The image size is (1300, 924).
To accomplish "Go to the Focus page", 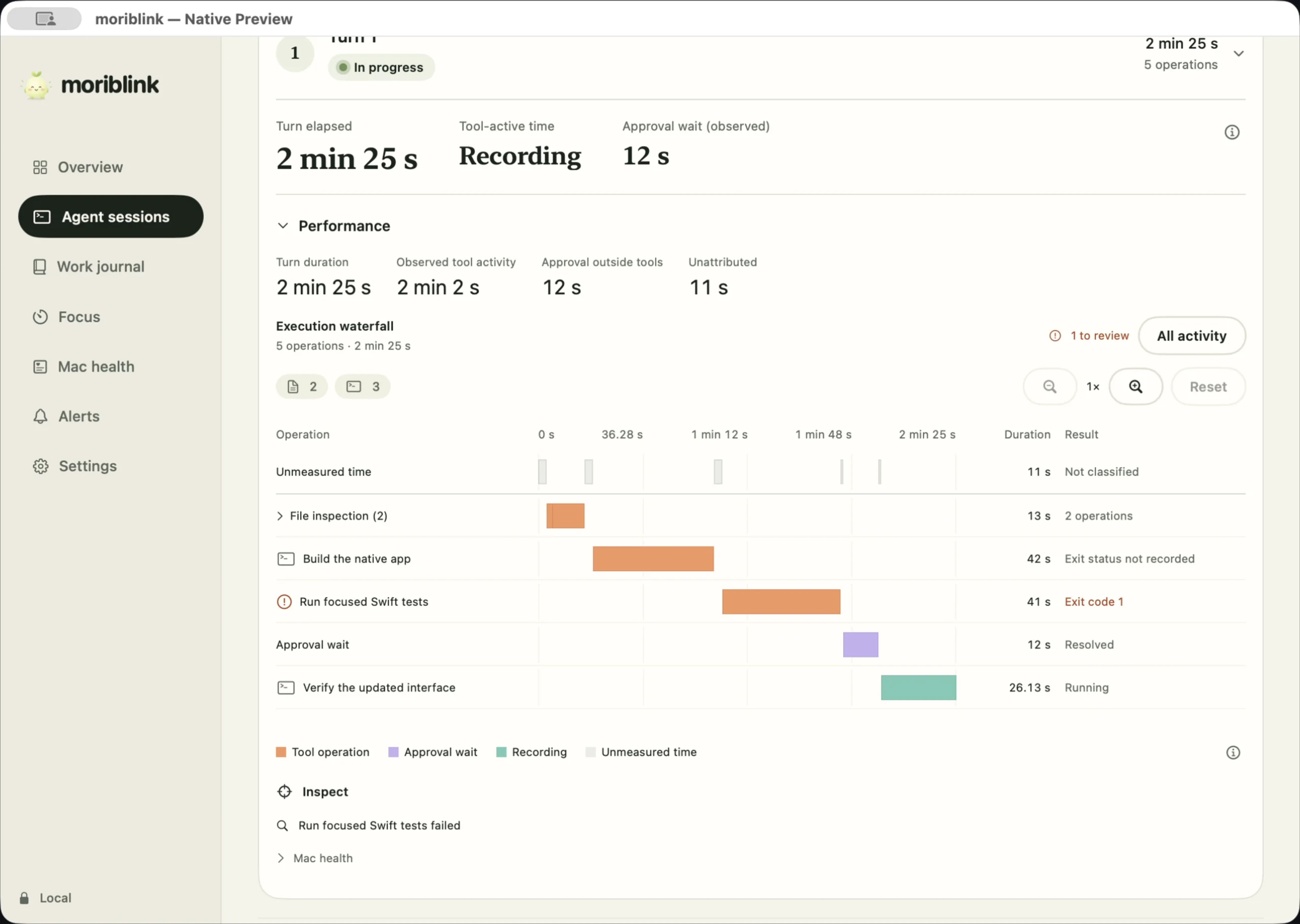I will [67, 317].
